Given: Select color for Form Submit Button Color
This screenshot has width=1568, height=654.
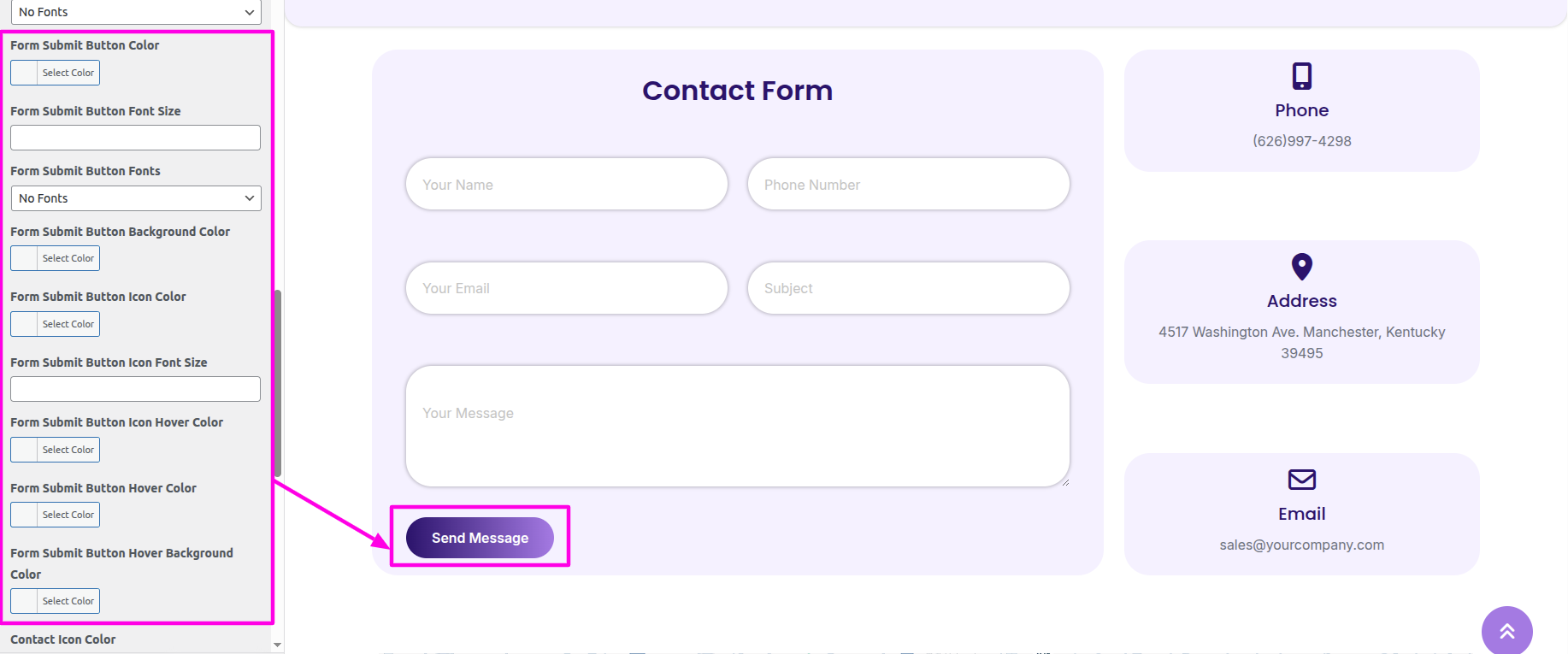Looking at the screenshot, I should pyautogui.click(x=56, y=73).
